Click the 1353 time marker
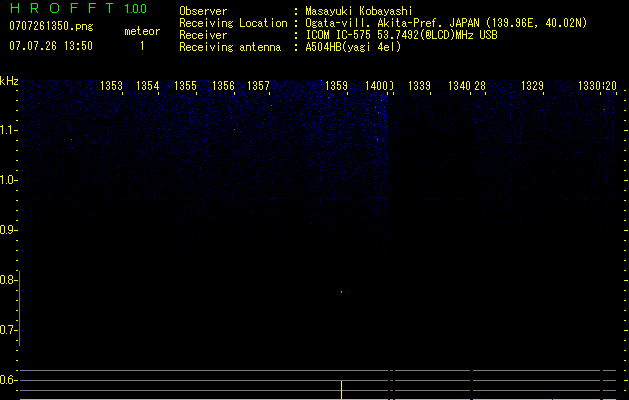The image size is (629, 400). coord(111,86)
